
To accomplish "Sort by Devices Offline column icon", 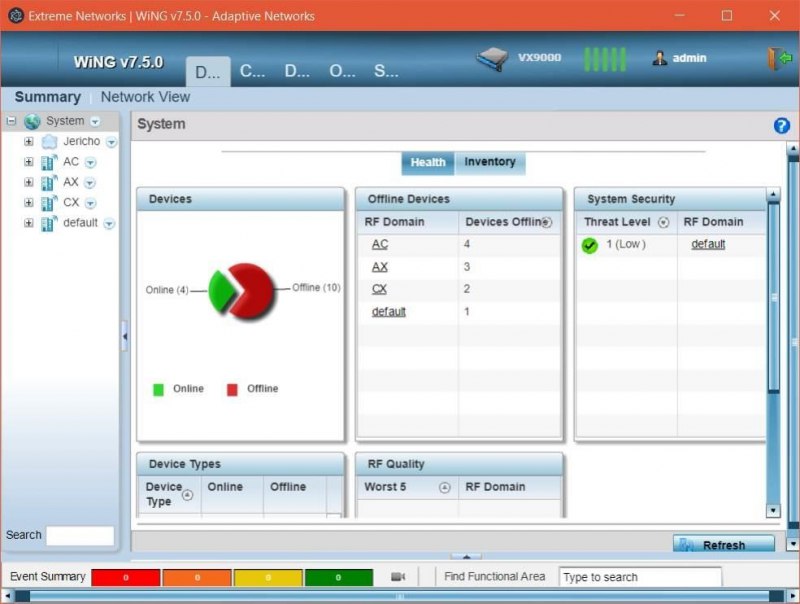I will click(x=547, y=222).
